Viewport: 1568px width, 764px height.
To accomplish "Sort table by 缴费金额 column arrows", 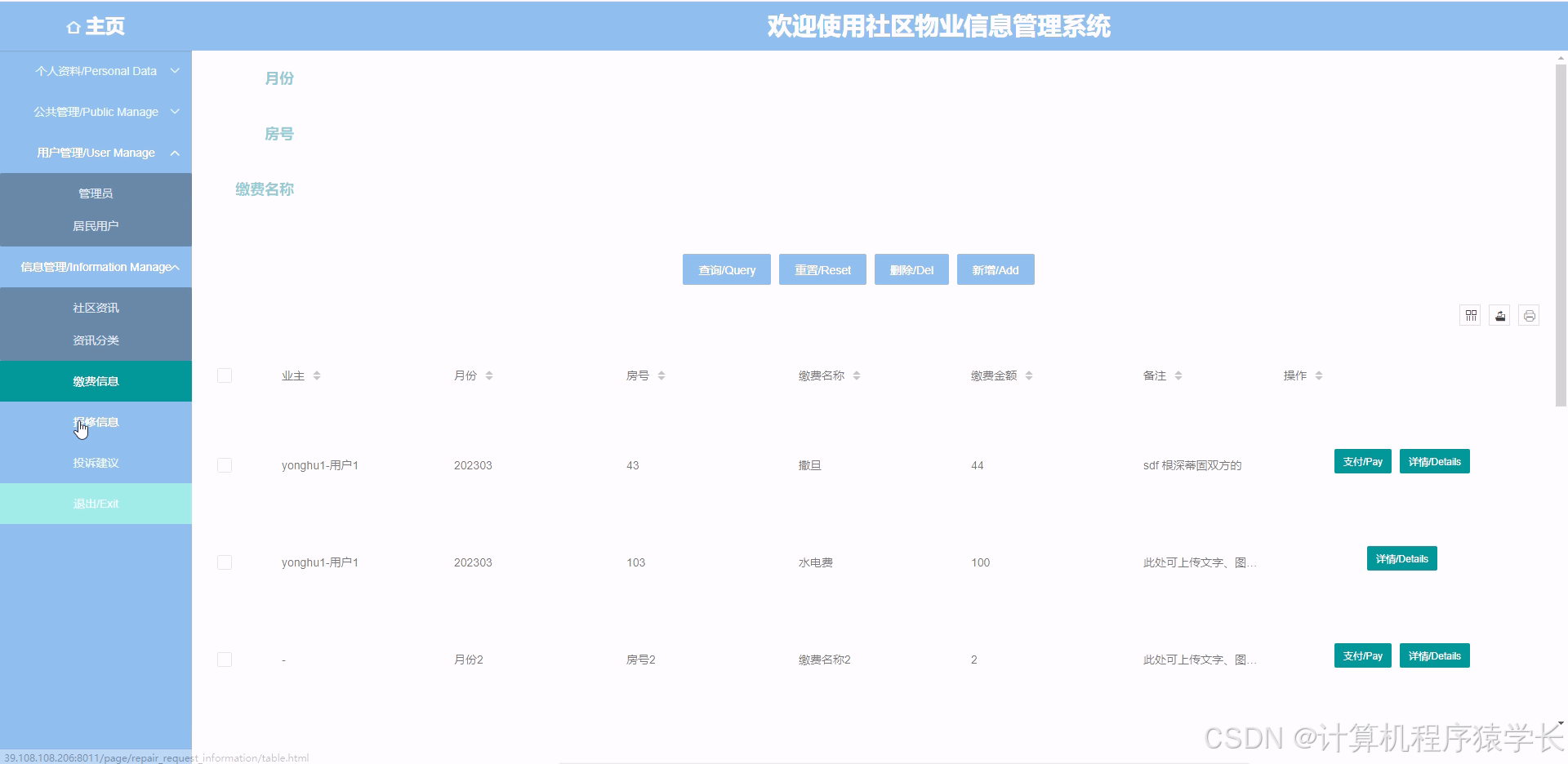I will 1029,375.
